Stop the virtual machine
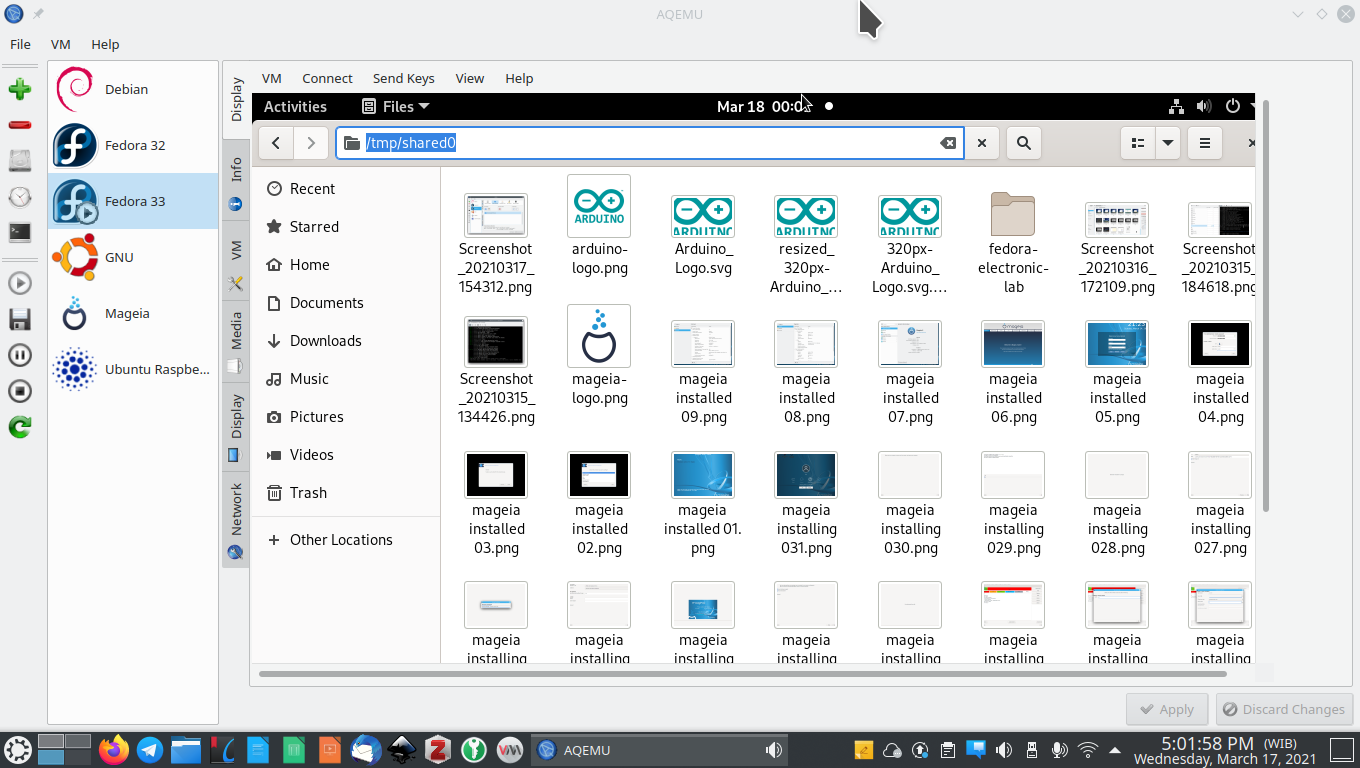The height and width of the screenshot is (768, 1360). point(19,391)
